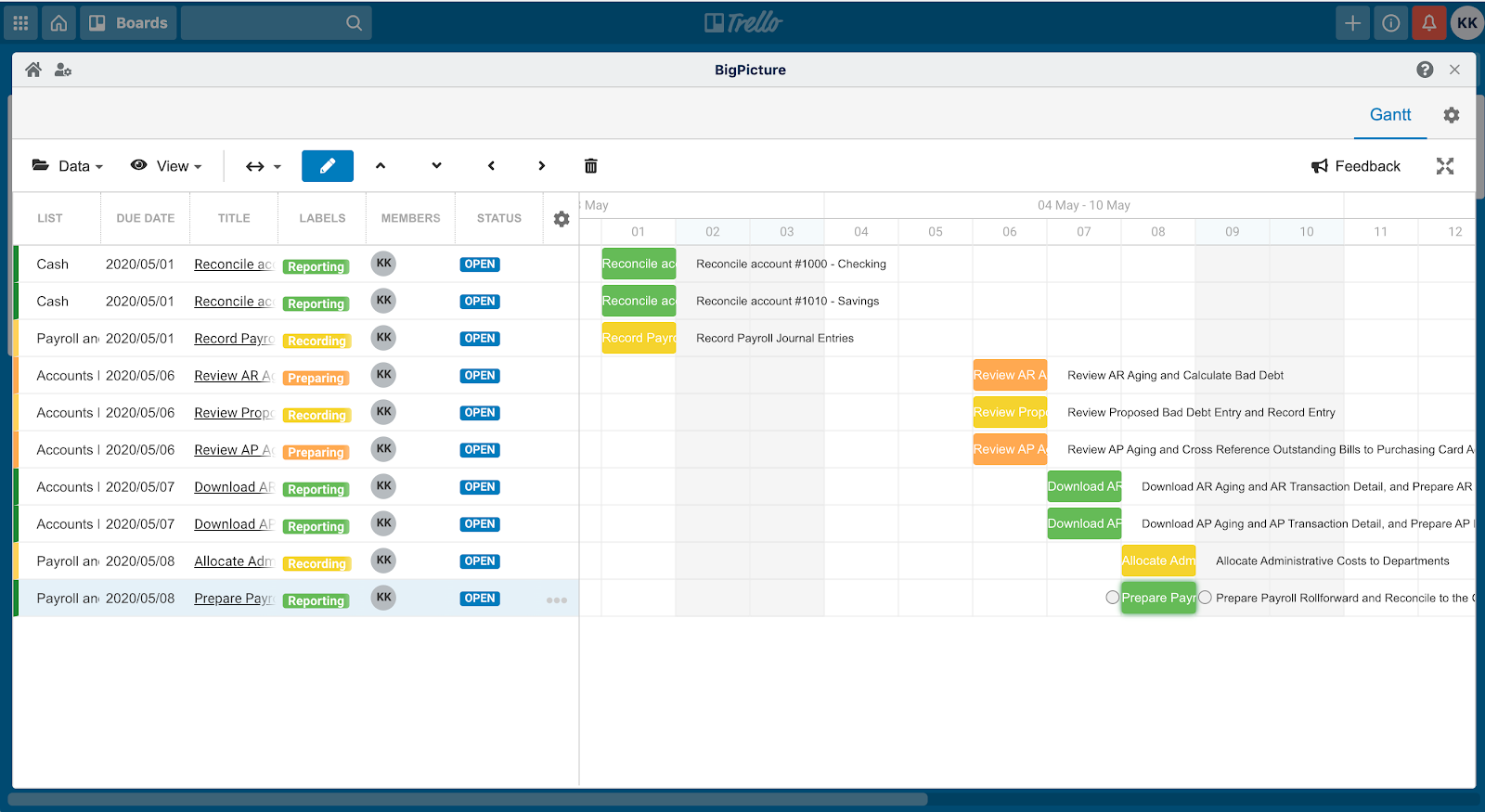The height and width of the screenshot is (812, 1485).
Task: Click the Recording label on Review Prop row
Action: [316, 415]
